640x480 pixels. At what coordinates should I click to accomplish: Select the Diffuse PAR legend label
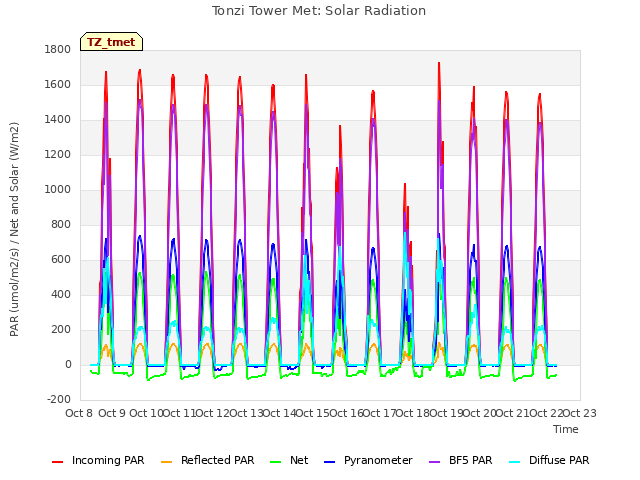559,460
